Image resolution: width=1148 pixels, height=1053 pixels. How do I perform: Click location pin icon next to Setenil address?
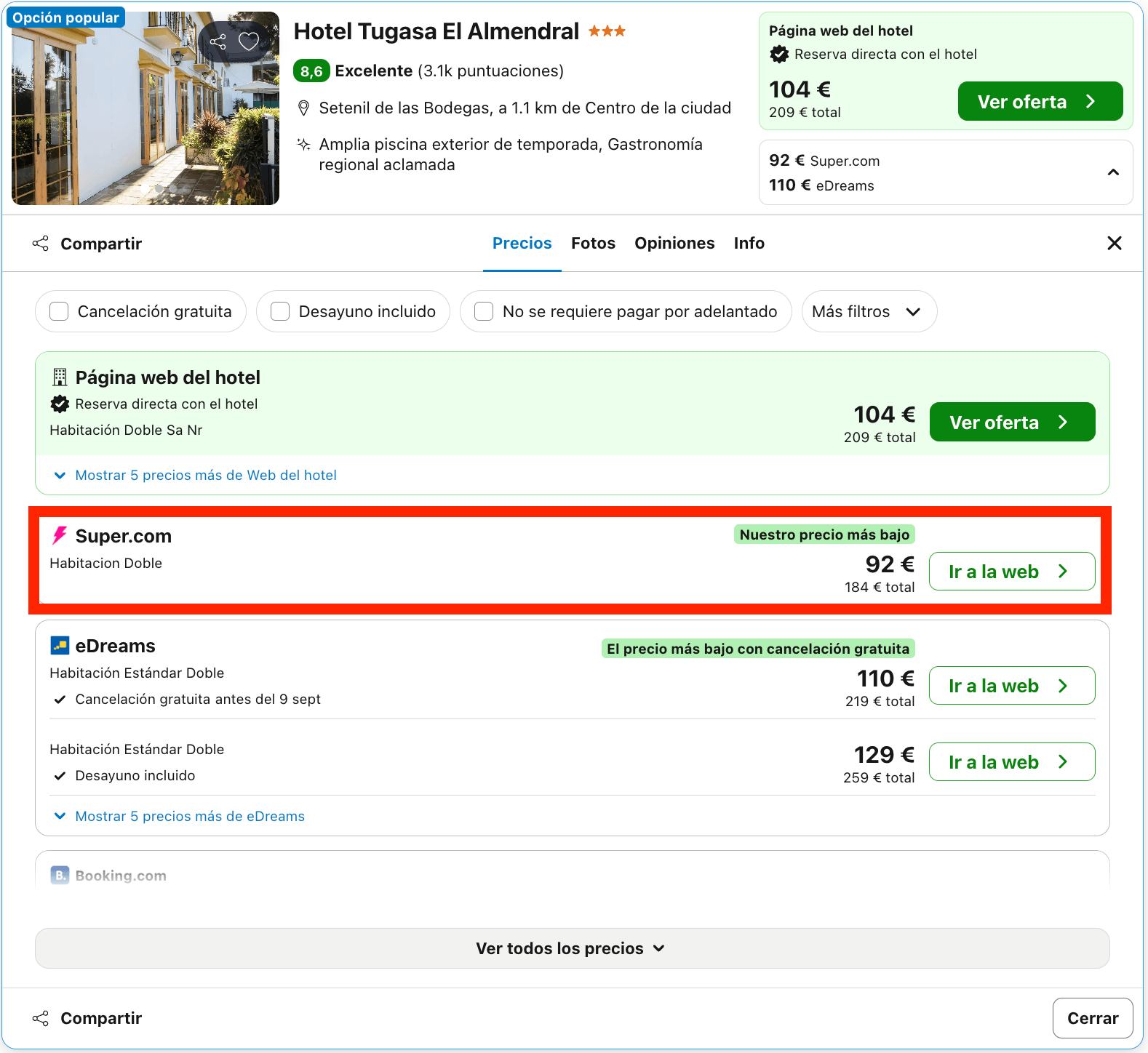[x=304, y=108]
